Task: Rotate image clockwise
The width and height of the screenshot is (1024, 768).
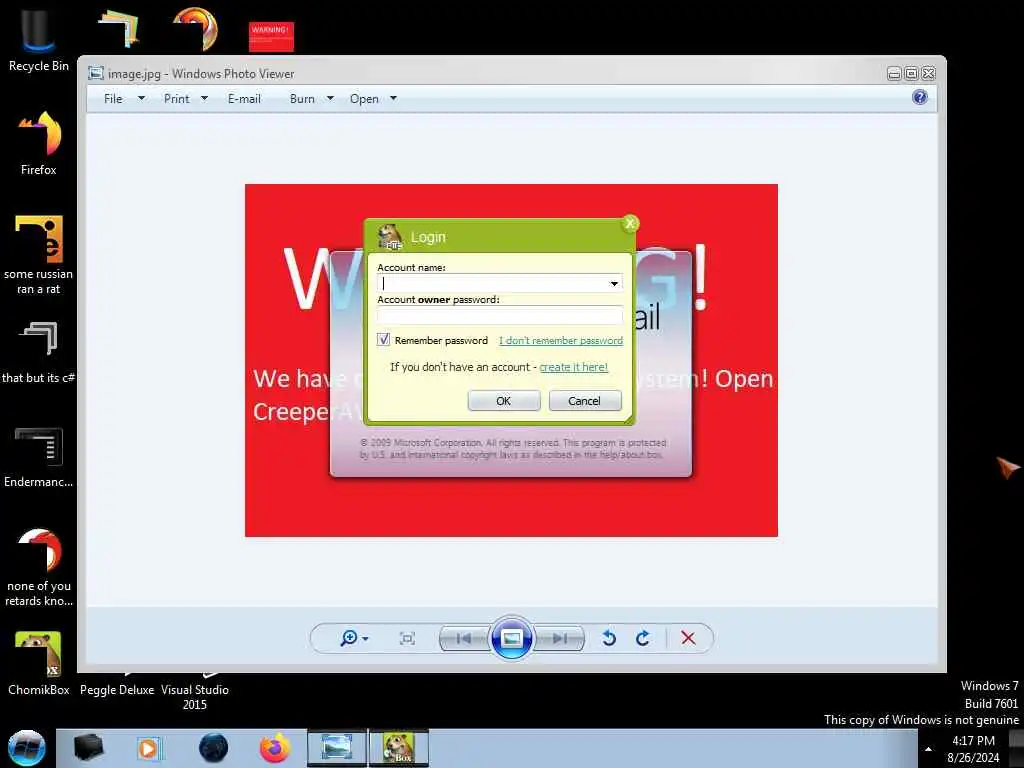Action: [643, 638]
